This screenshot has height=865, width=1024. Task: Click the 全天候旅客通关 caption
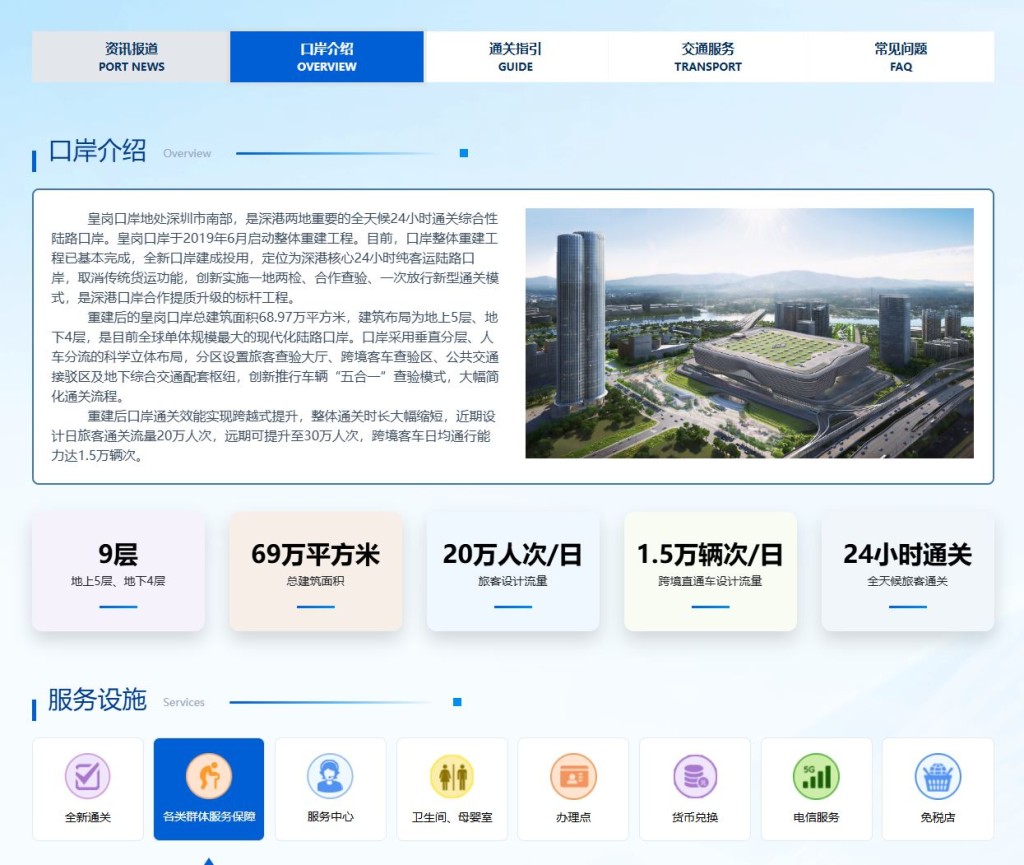(x=908, y=581)
